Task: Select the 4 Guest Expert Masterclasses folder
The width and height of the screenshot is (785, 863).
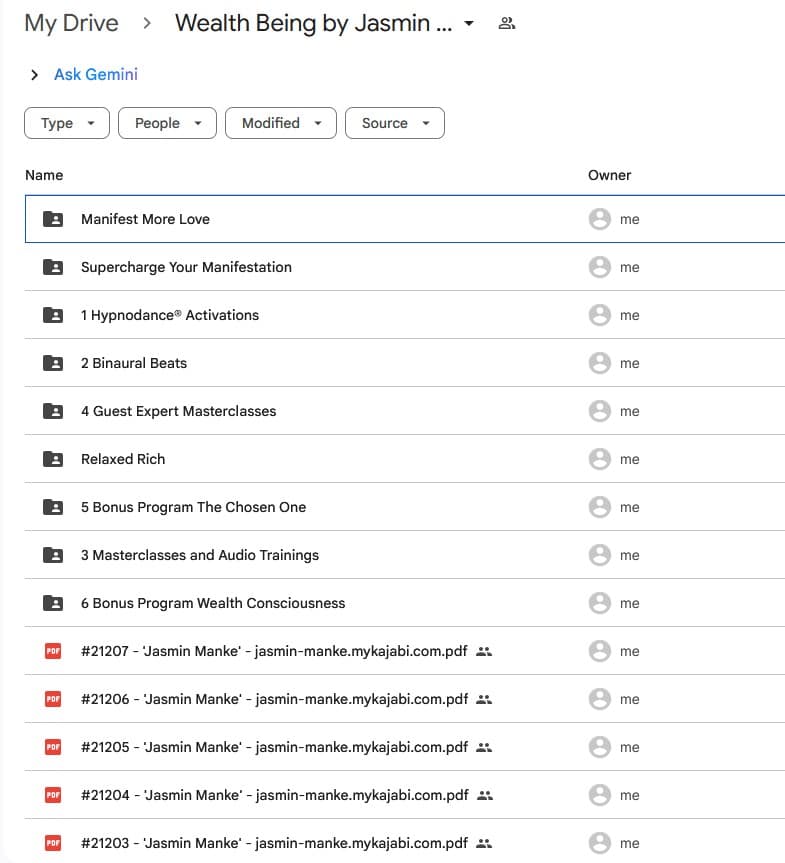Action: [x=178, y=411]
